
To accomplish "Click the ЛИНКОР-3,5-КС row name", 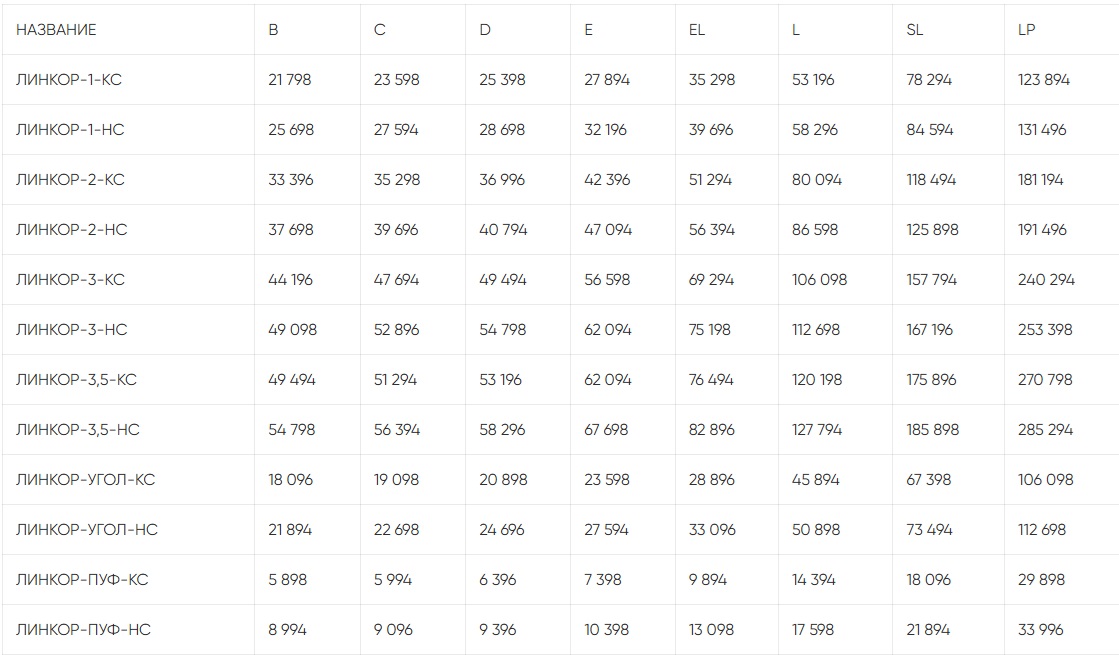I will pos(77,380).
